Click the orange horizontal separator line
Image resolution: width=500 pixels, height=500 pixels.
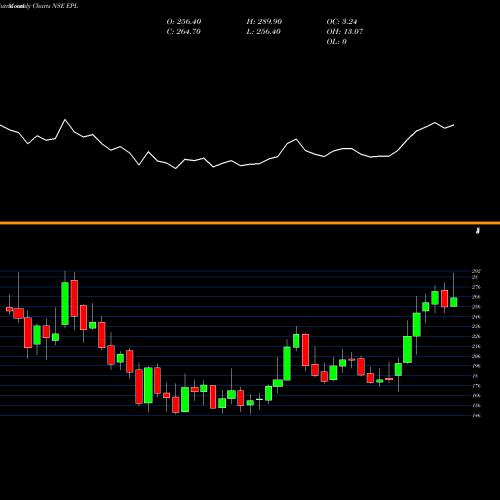coord(250,223)
